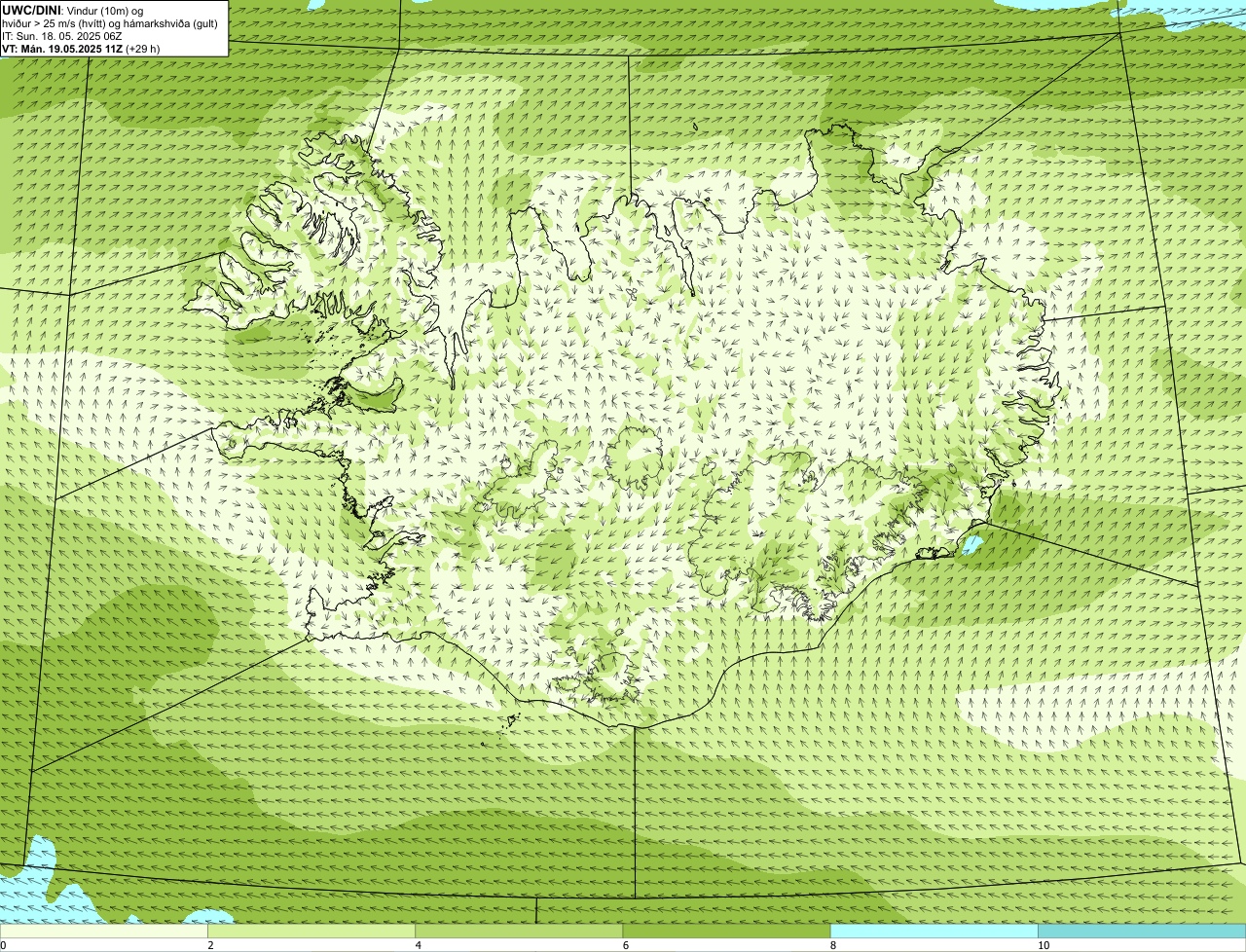The width and height of the screenshot is (1246, 952).
Task: Click the "8" label on the color scale
Action: pos(833,945)
